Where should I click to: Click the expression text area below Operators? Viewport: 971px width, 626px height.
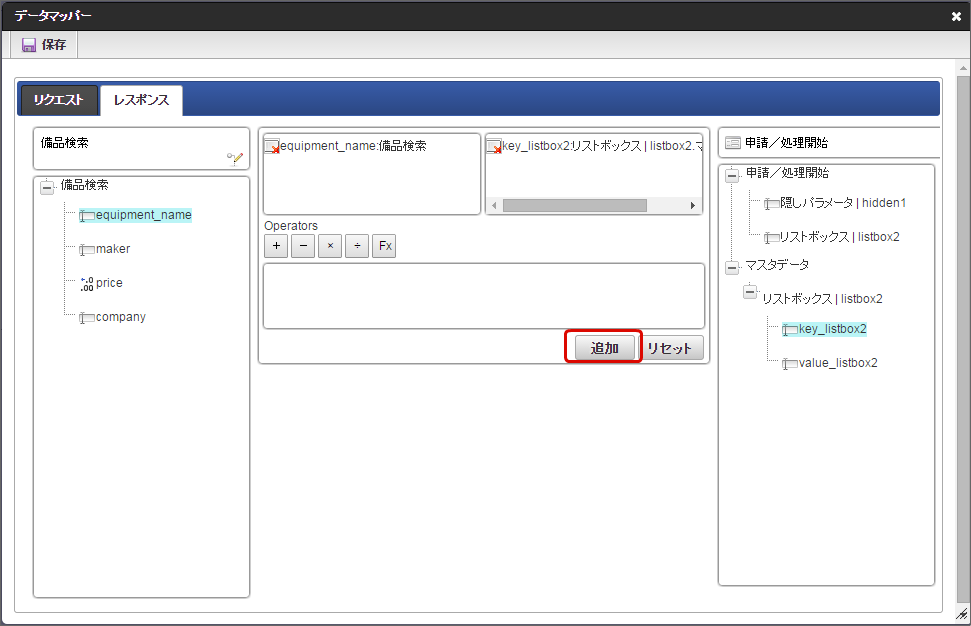484,296
